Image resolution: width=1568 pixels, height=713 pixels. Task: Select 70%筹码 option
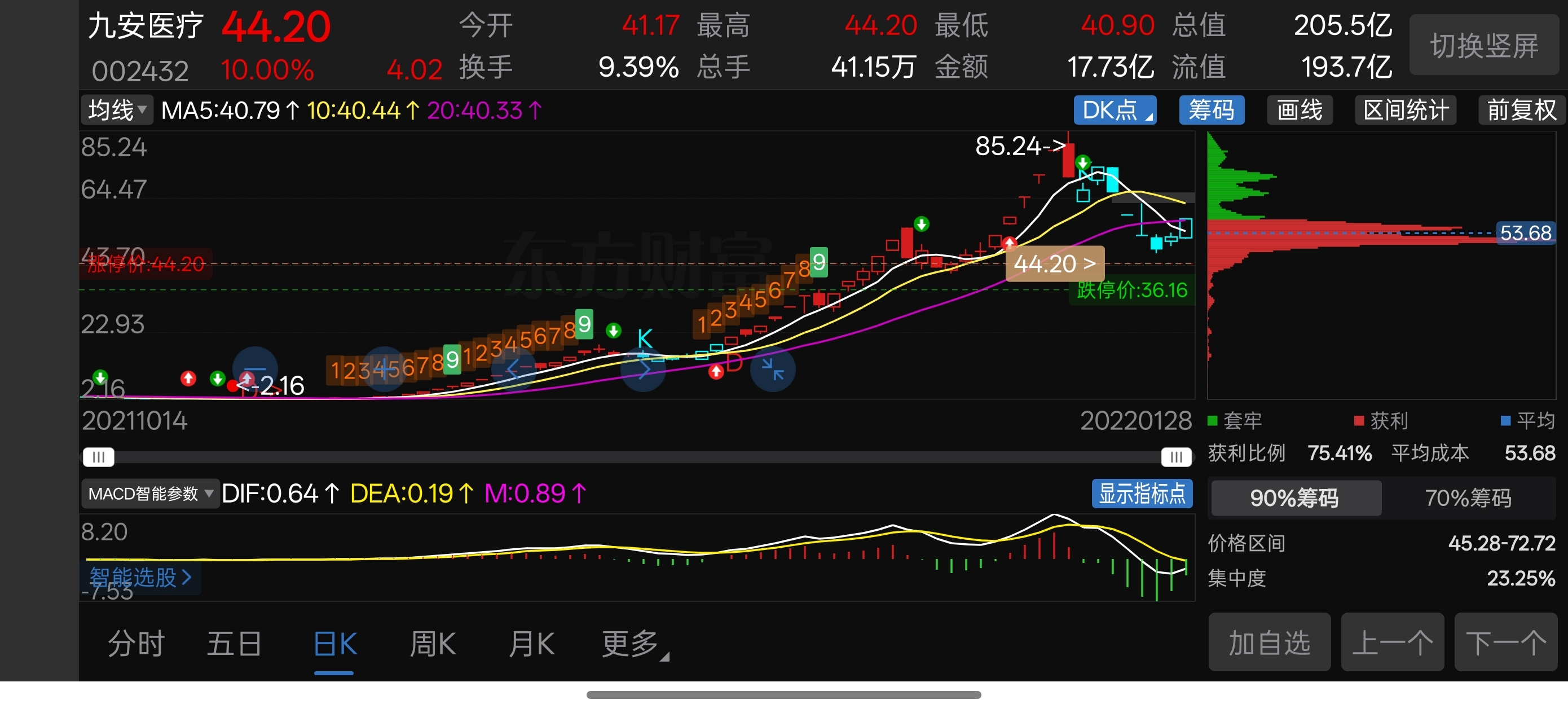(x=1468, y=498)
